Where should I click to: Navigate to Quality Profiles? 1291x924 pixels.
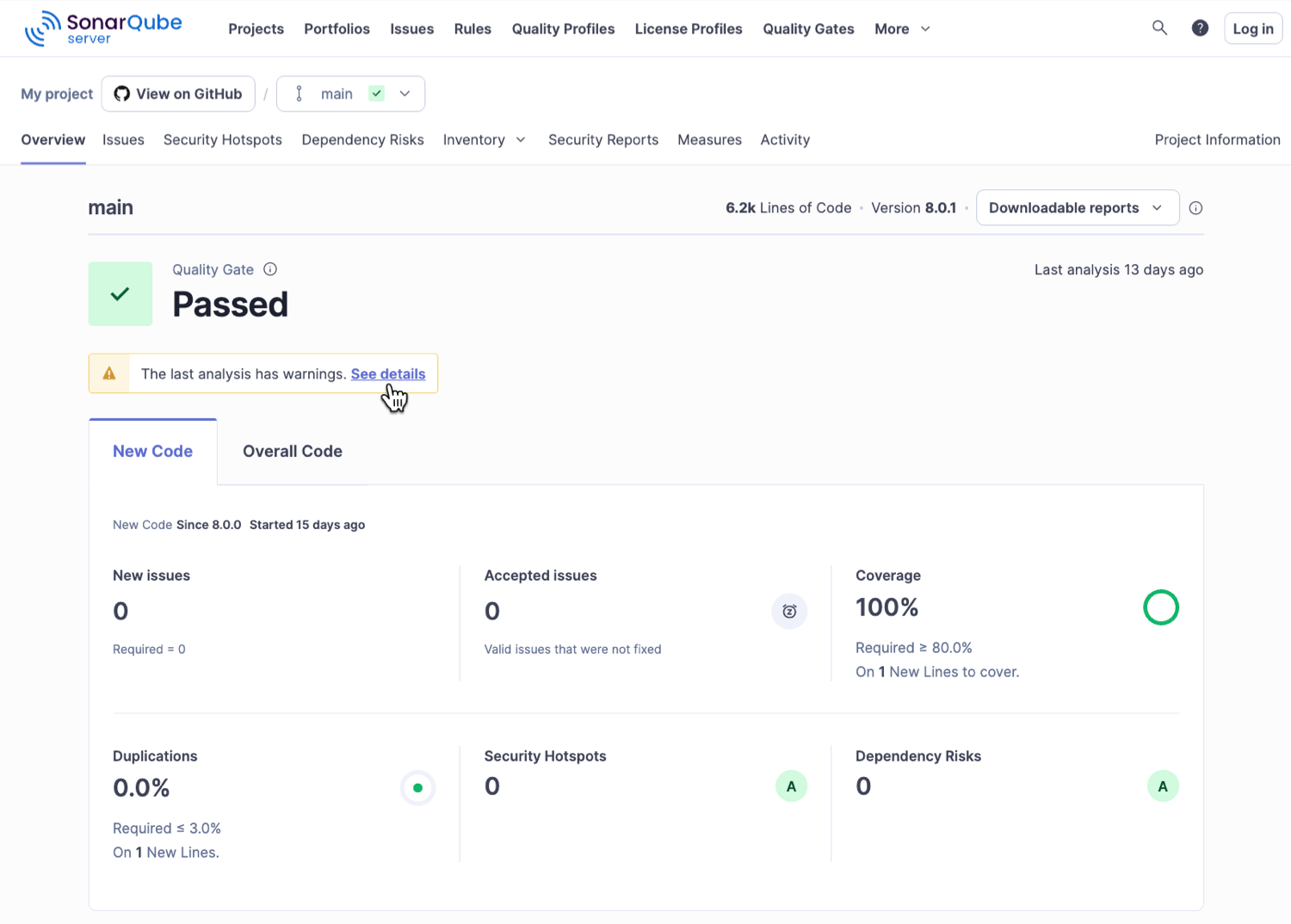click(563, 28)
